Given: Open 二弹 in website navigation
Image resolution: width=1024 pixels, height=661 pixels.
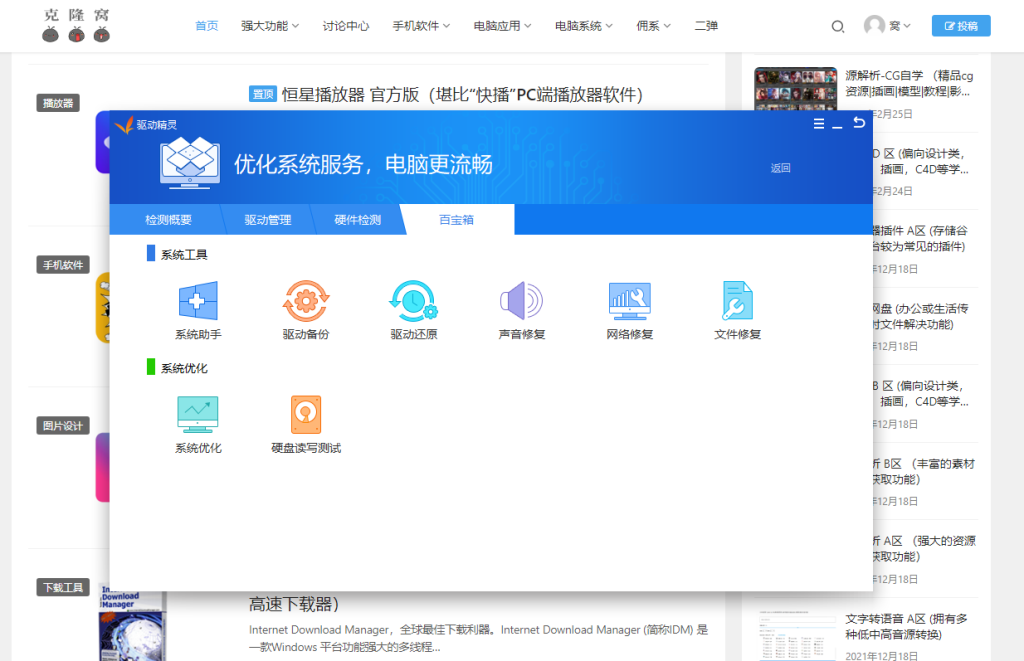Looking at the screenshot, I should click(706, 25).
